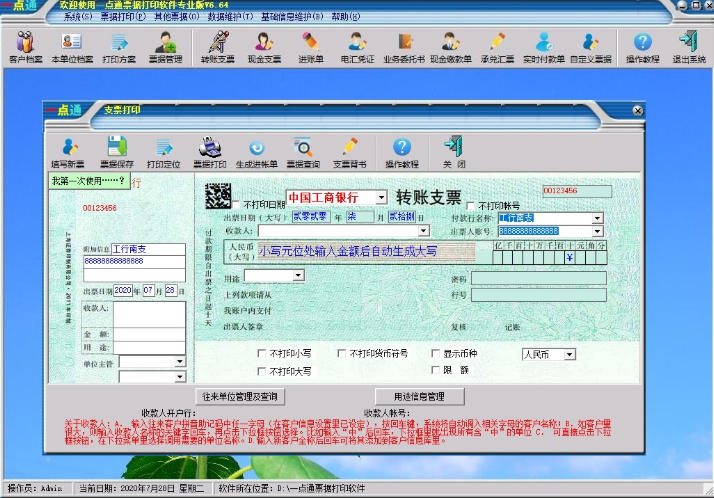Image resolution: width=714 pixels, height=498 pixels.
Task: Open the 票据打印(P) menu
Action: (x=123, y=17)
